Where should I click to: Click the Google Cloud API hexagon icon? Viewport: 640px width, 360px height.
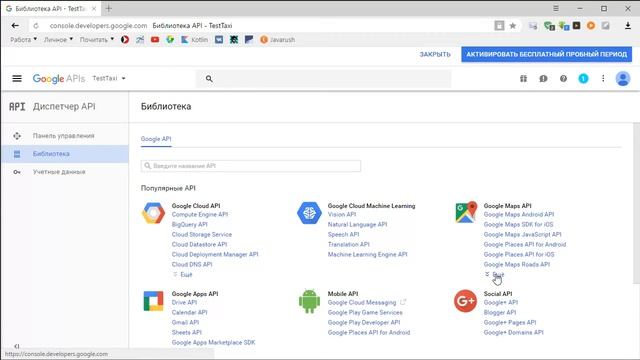[153, 213]
